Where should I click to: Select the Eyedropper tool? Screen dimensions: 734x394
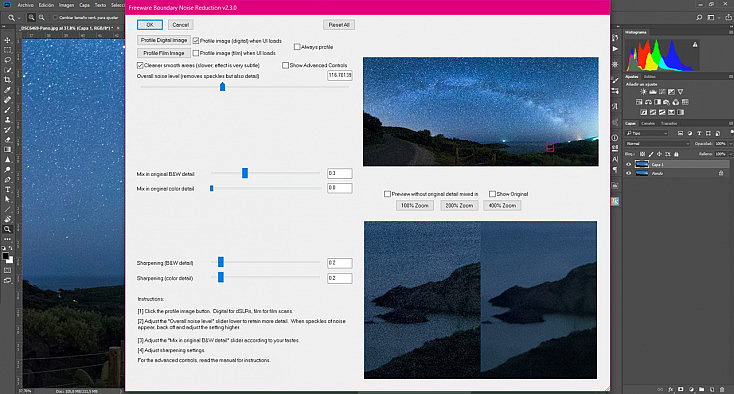point(7,90)
